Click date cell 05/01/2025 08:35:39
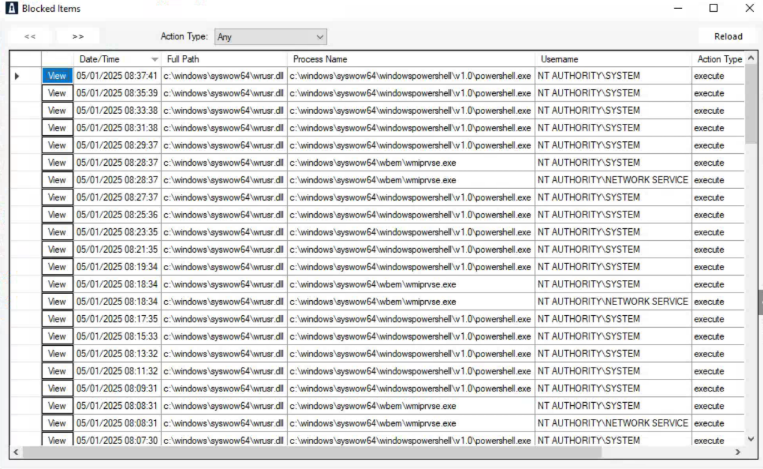The height and width of the screenshot is (469, 763). [117, 93]
